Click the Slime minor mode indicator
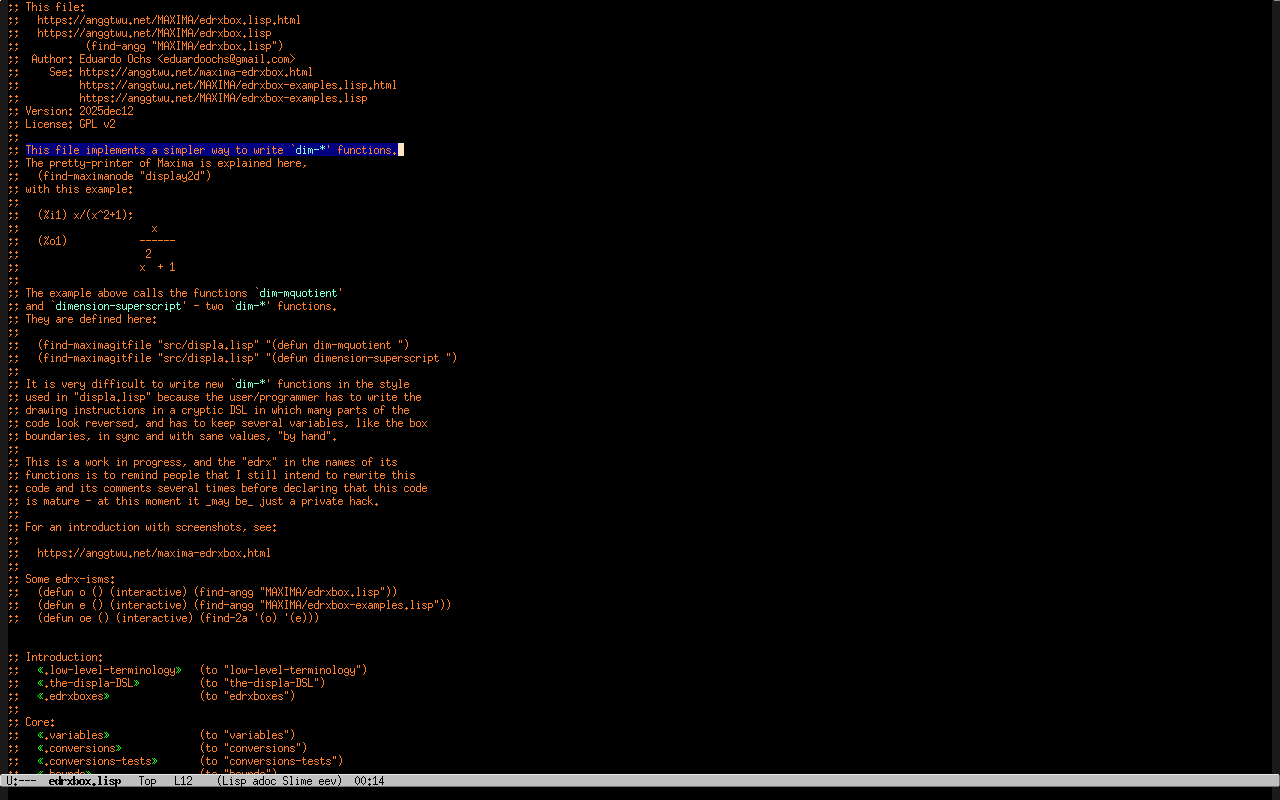1280x800 pixels. point(297,781)
